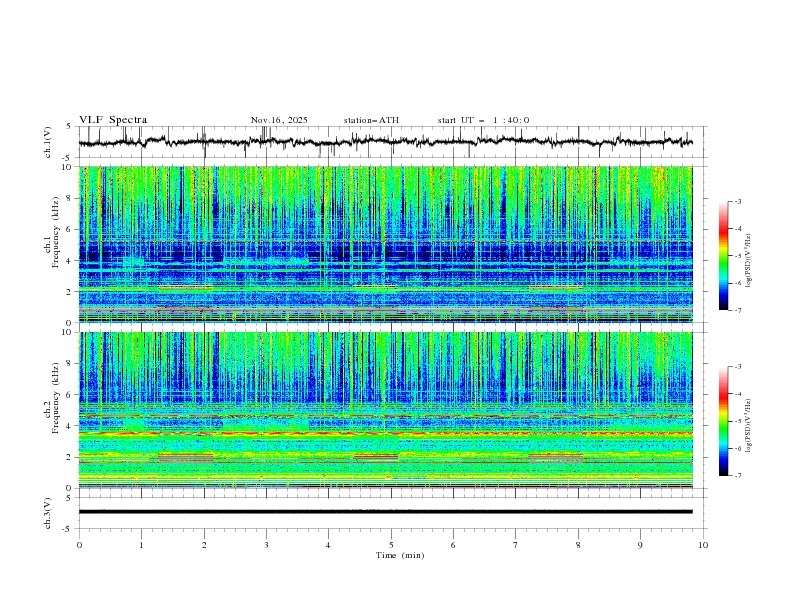Click the time axis tick label '9'
Screen dimensions: 792x612
(640, 545)
